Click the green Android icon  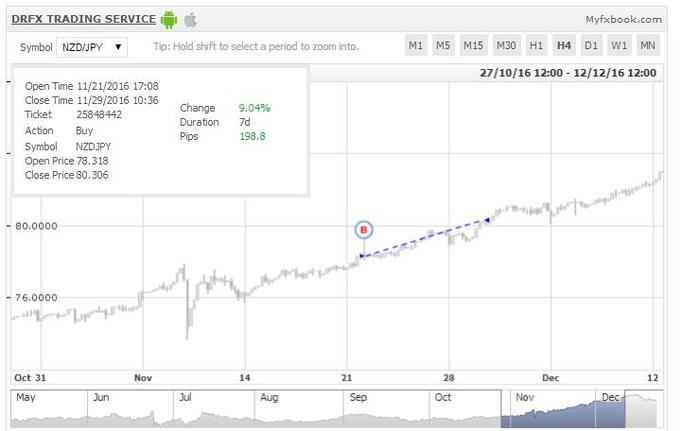tap(169, 20)
